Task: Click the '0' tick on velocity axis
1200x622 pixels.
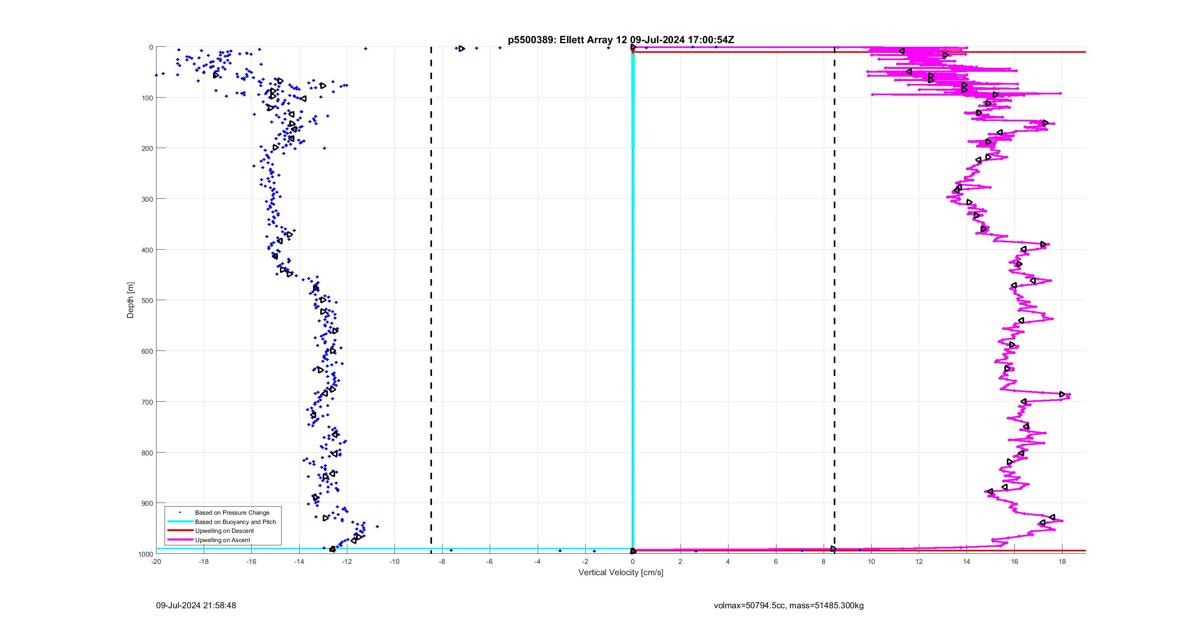Action: click(x=633, y=561)
